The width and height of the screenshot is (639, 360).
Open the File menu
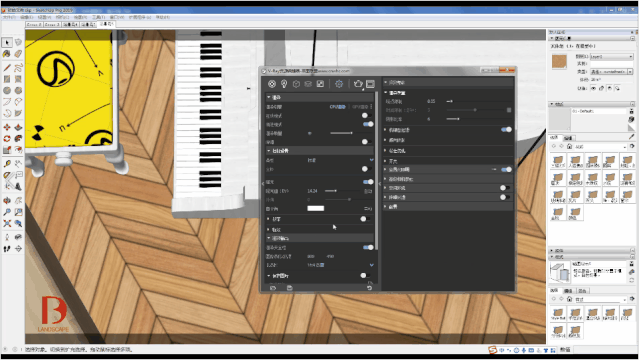click(9, 17)
